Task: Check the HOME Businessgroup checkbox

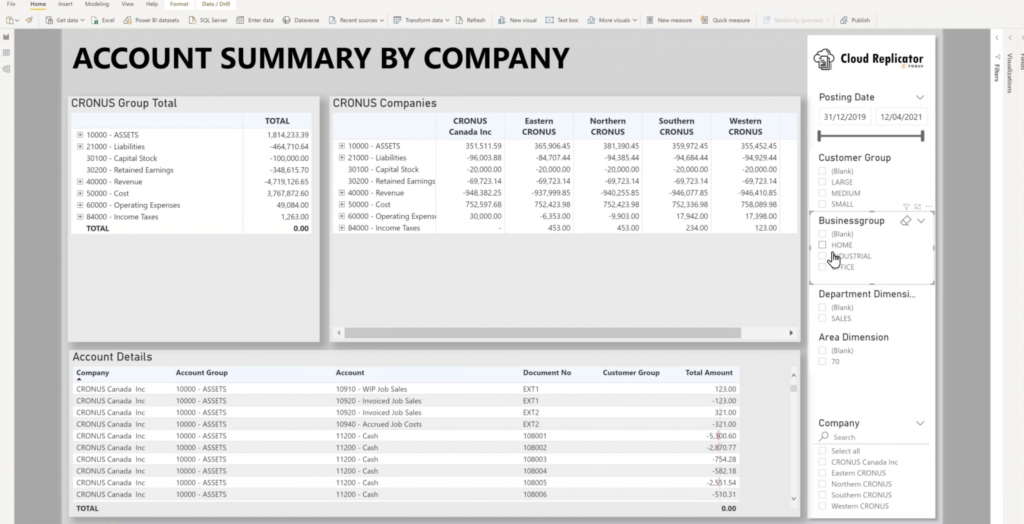Action: pyautogui.click(x=823, y=245)
